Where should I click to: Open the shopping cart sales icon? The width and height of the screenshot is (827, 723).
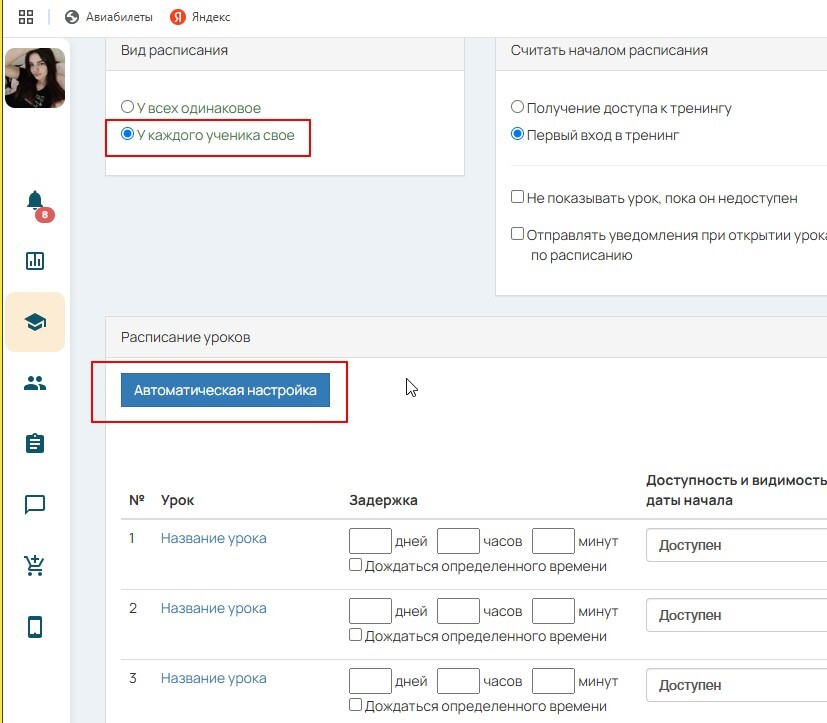click(x=35, y=566)
